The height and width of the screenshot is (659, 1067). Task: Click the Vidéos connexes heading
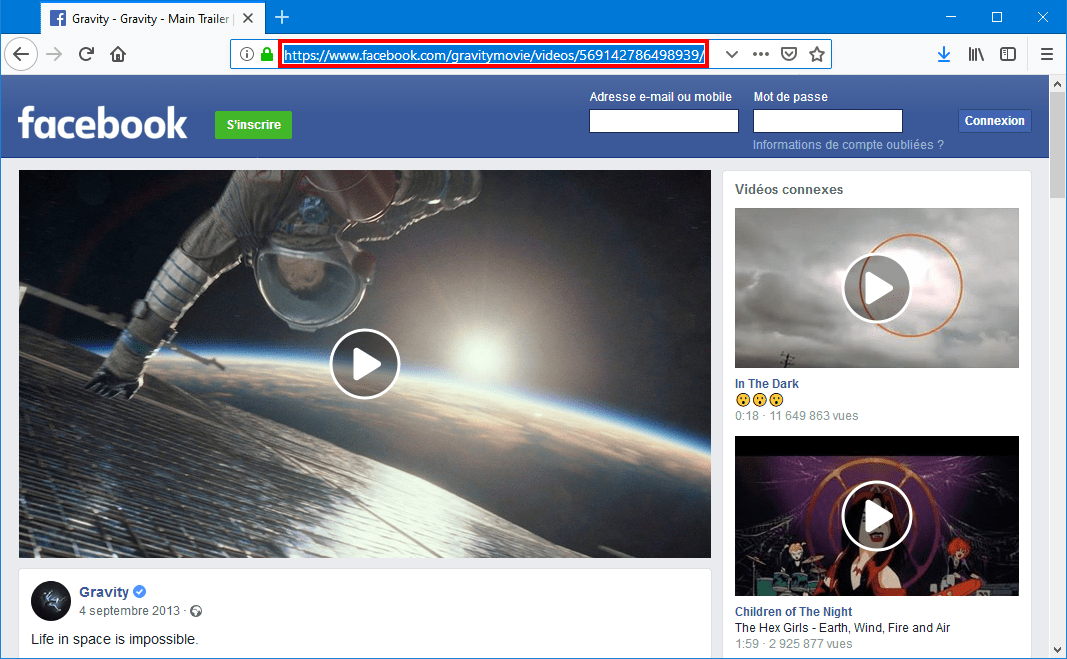[x=789, y=190]
